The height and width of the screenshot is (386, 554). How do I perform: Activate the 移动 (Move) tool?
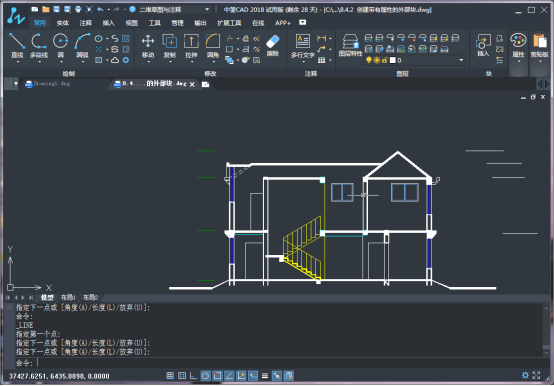click(148, 45)
